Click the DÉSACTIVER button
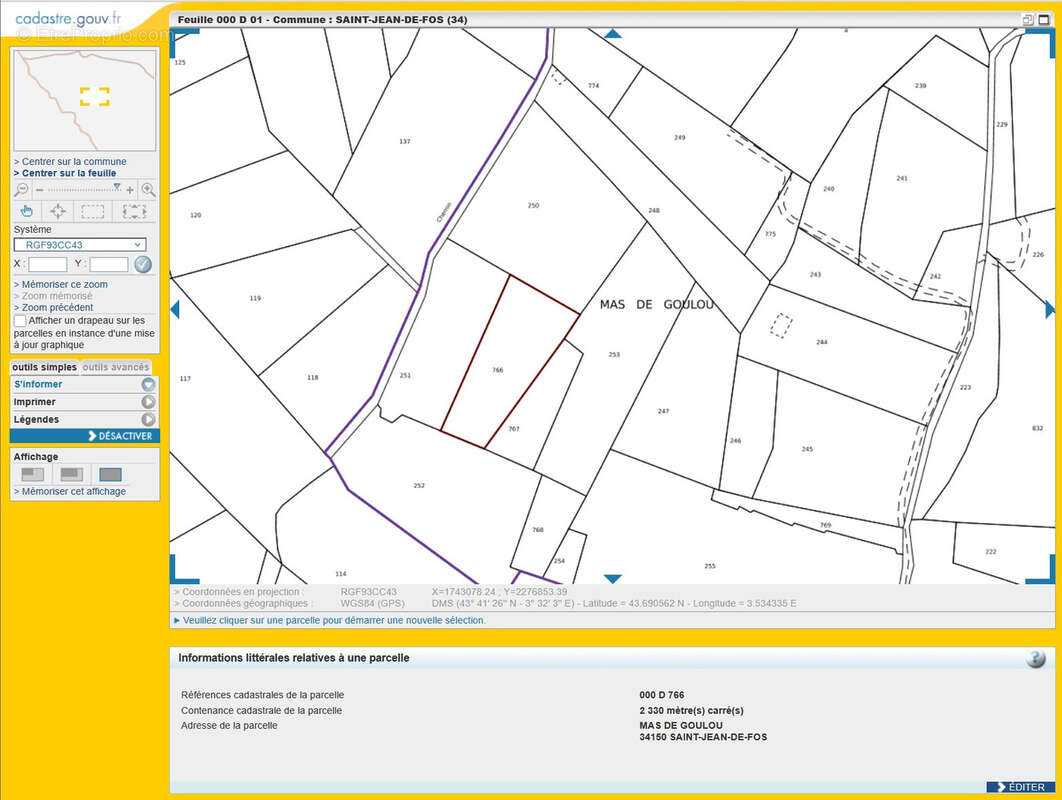1062x800 pixels. coord(120,436)
